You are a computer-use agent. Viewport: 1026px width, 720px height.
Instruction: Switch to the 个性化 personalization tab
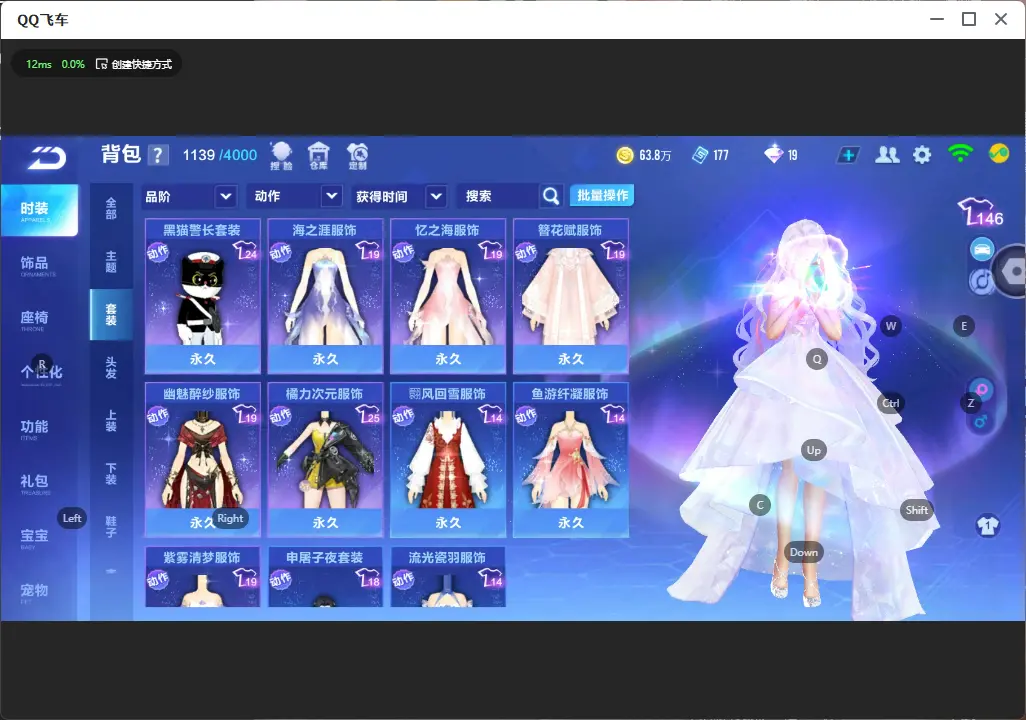[x=39, y=373]
